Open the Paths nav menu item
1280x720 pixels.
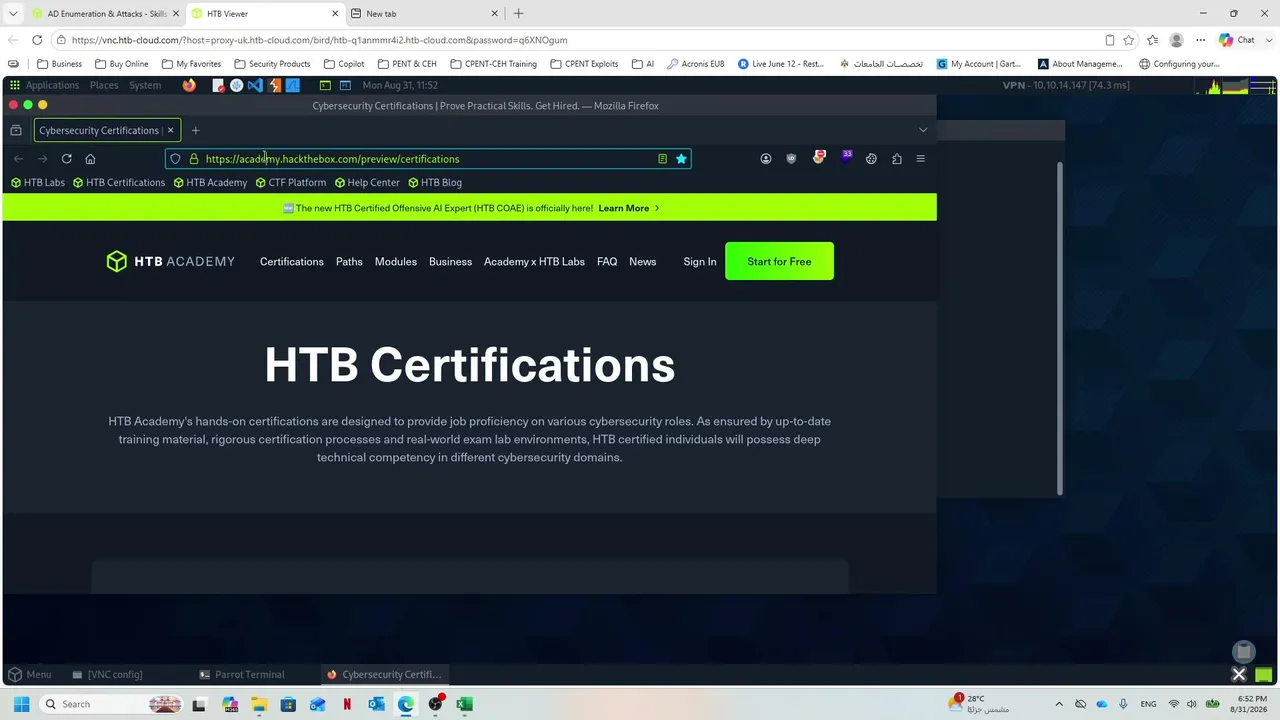click(x=349, y=262)
